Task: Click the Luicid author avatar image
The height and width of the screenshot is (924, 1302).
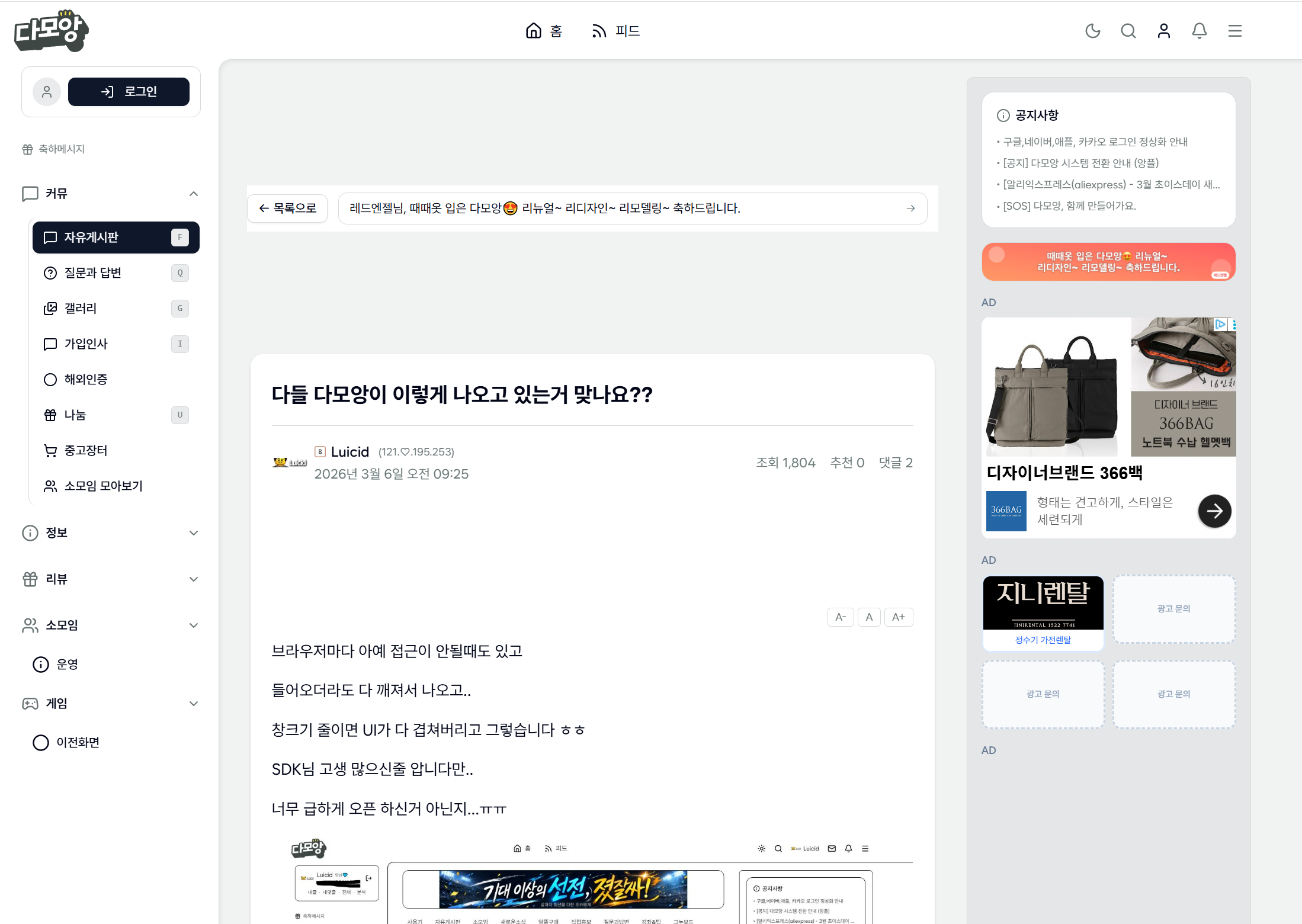Action: (290, 463)
